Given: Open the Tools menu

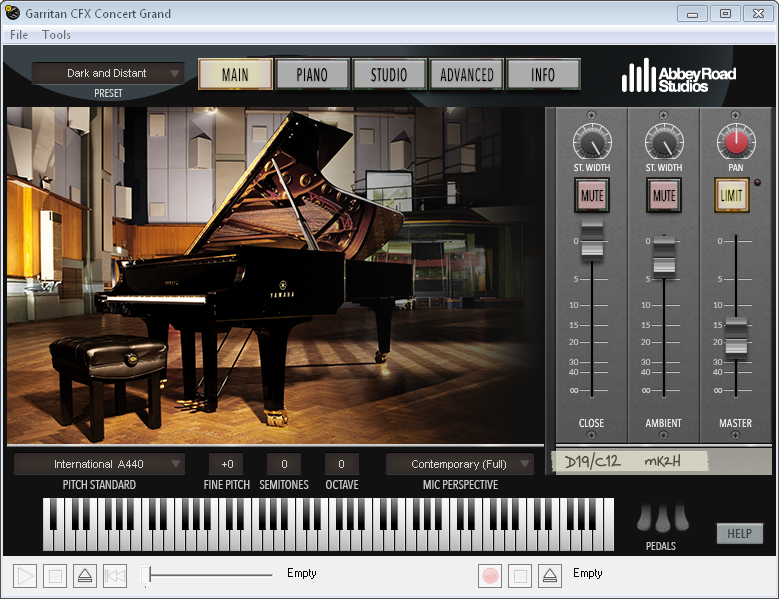Looking at the screenshot, I should point(56,35).
